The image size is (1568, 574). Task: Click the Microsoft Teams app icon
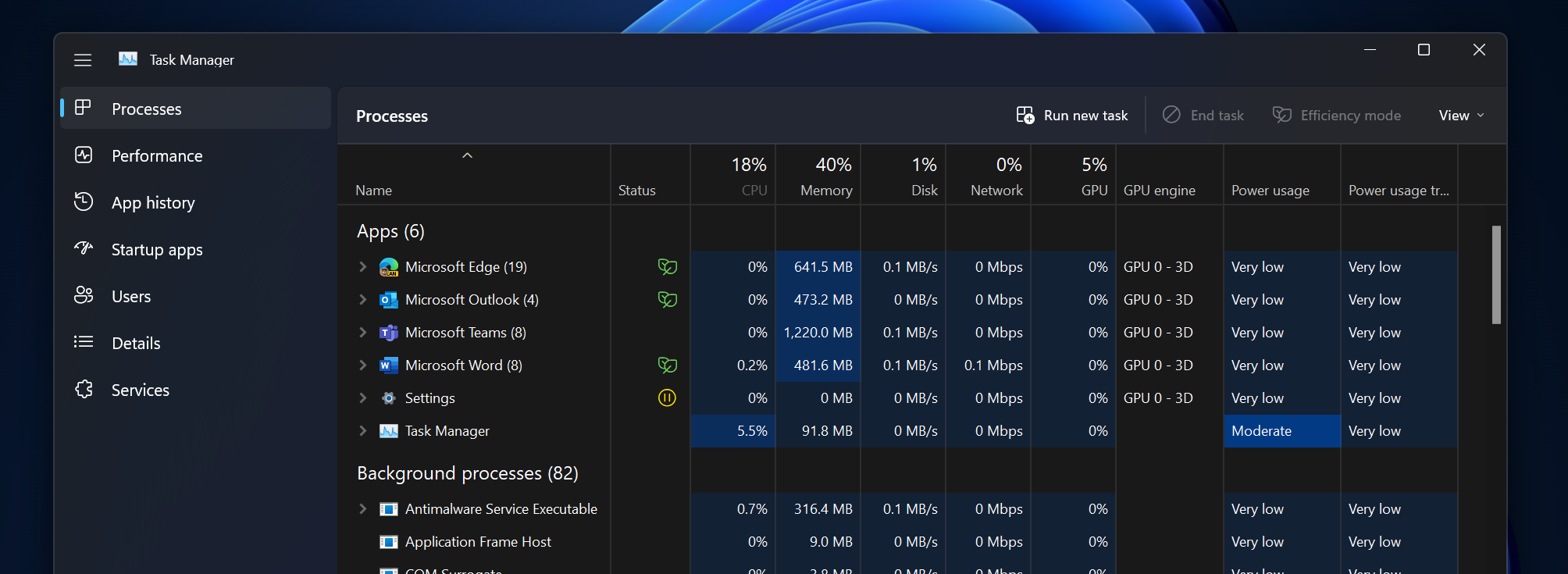pyautogui.click(x=388, y=333)
